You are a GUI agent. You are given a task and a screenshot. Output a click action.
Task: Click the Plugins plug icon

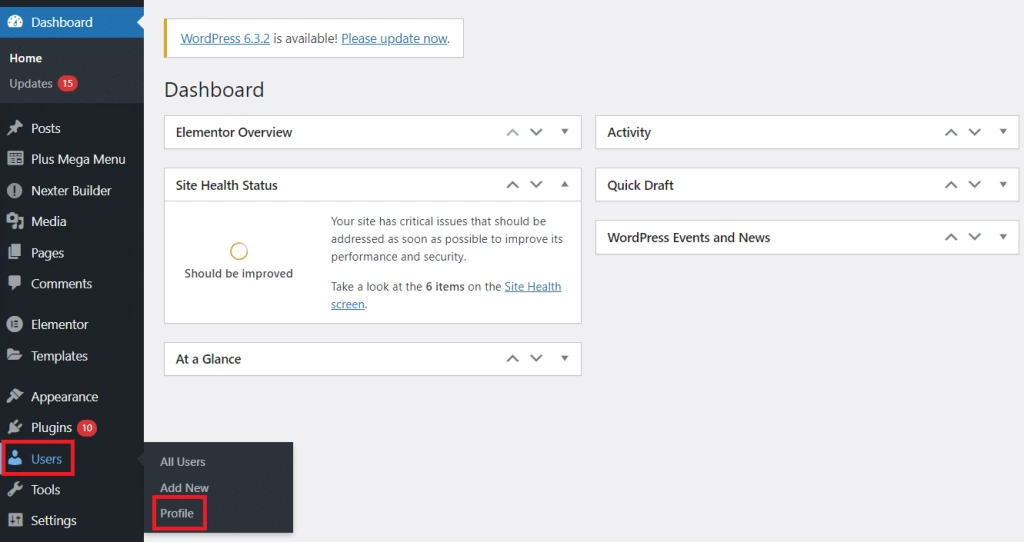(x=15, y=428)
